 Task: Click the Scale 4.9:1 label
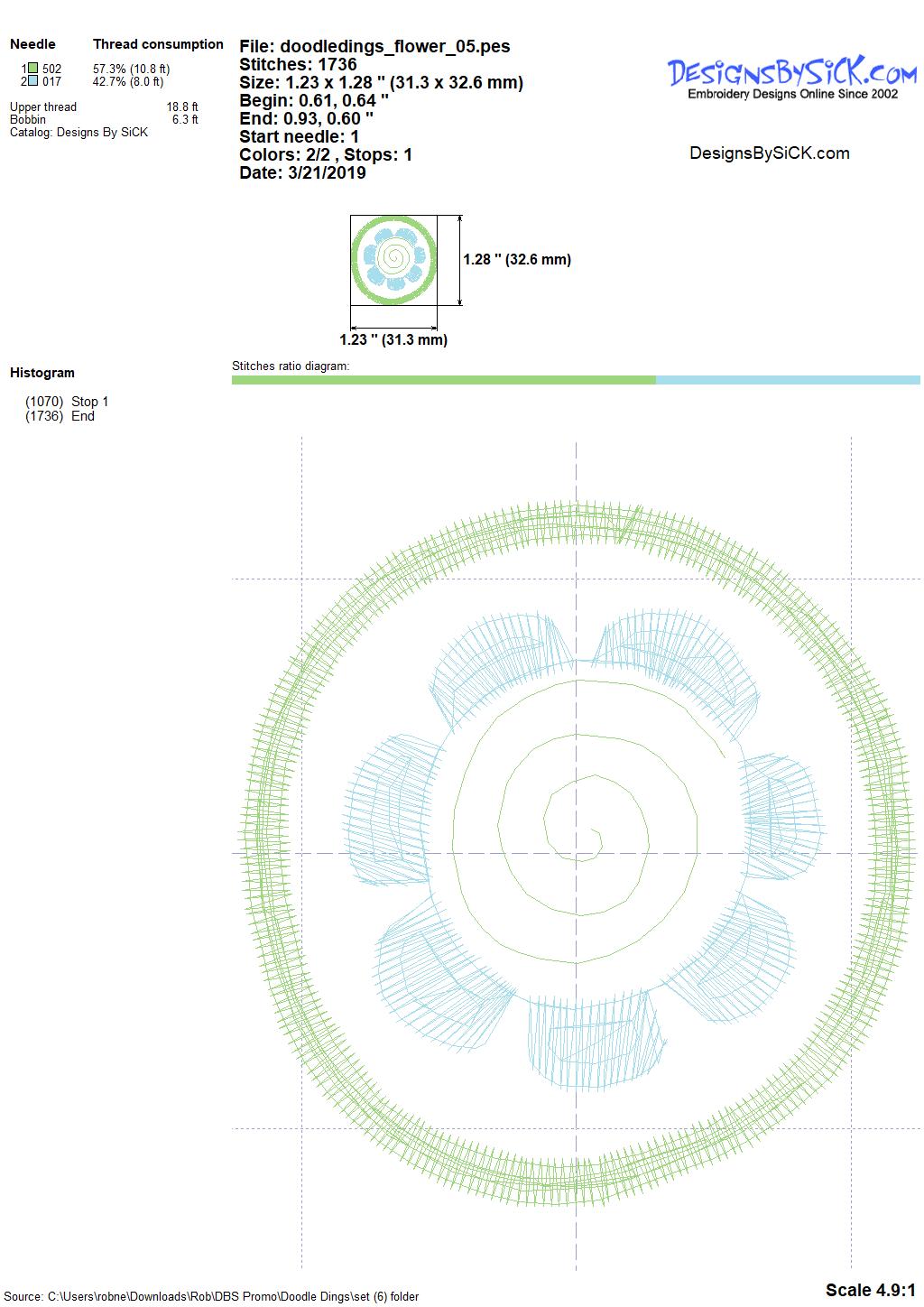pyautogui.click(x=870, y=1290)
